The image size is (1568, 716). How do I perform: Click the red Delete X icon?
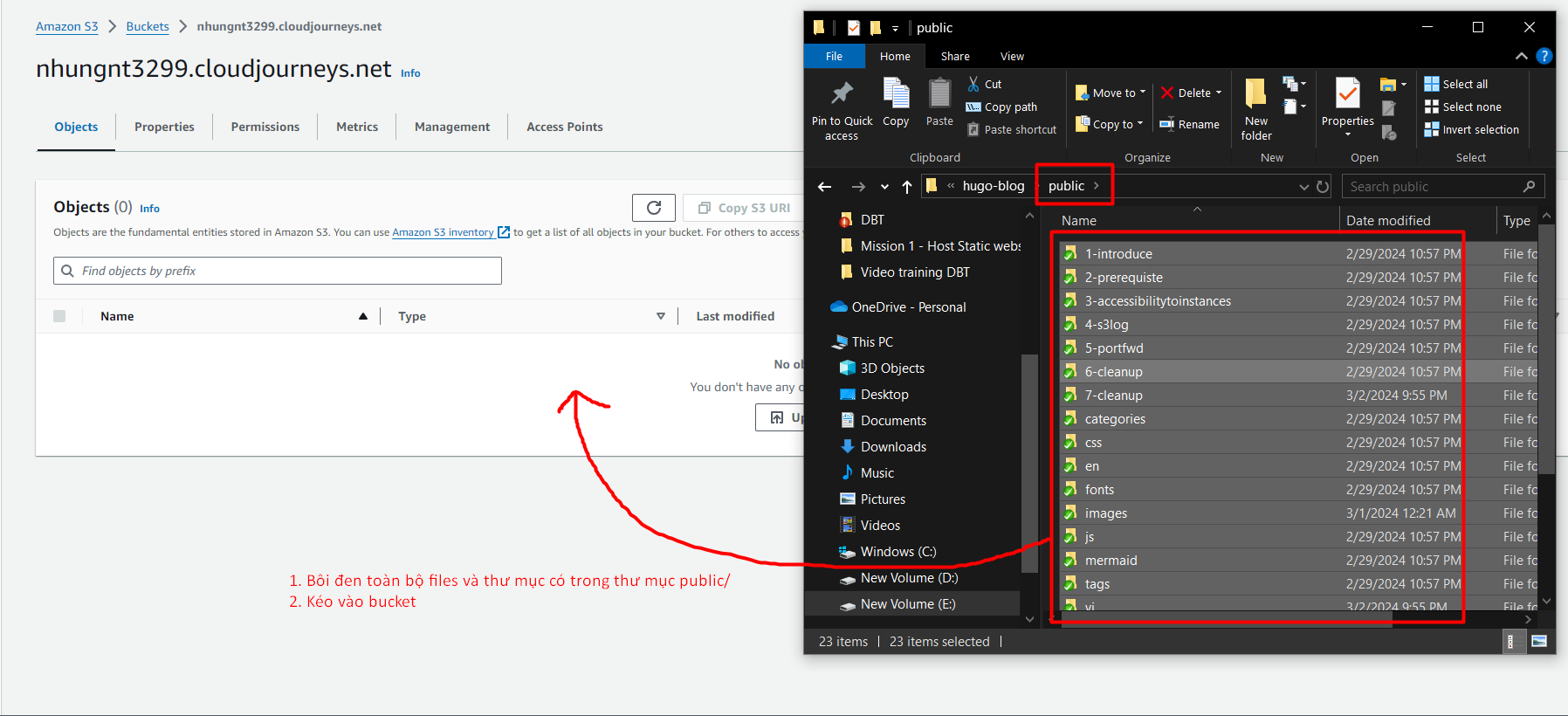coord(1167,93)
